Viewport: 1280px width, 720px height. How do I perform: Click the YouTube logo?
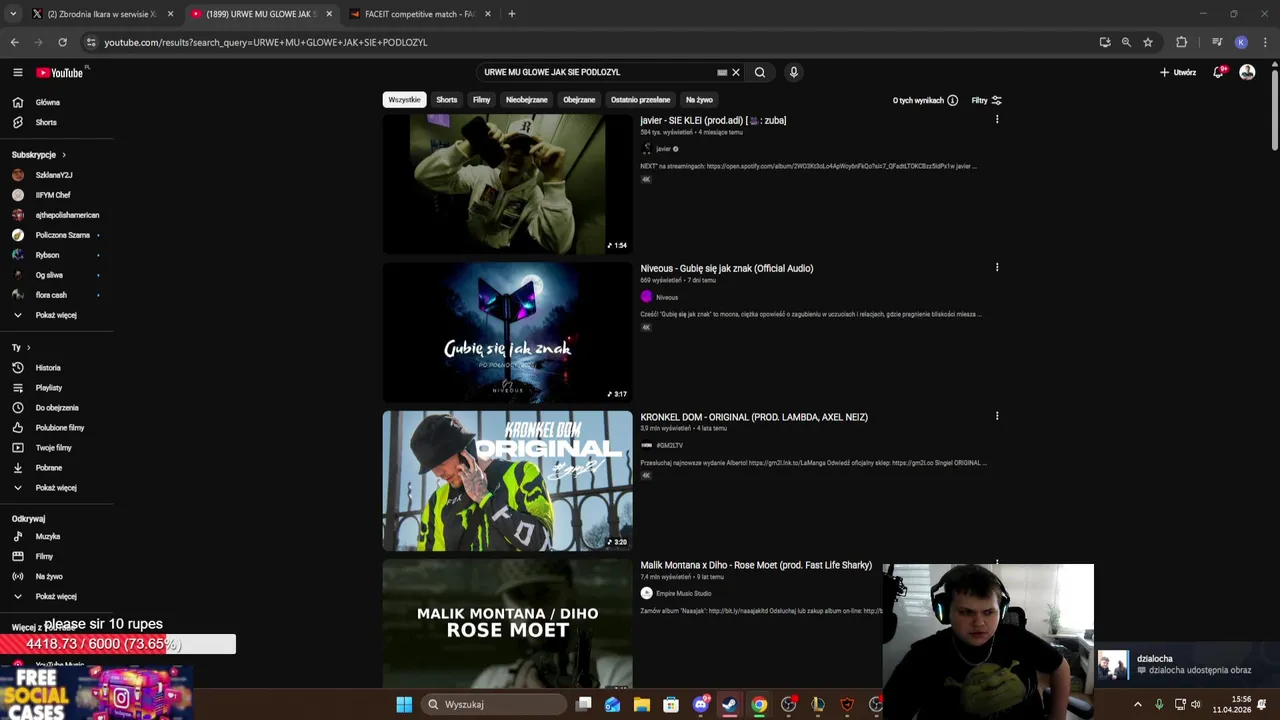tap(60, 72)
